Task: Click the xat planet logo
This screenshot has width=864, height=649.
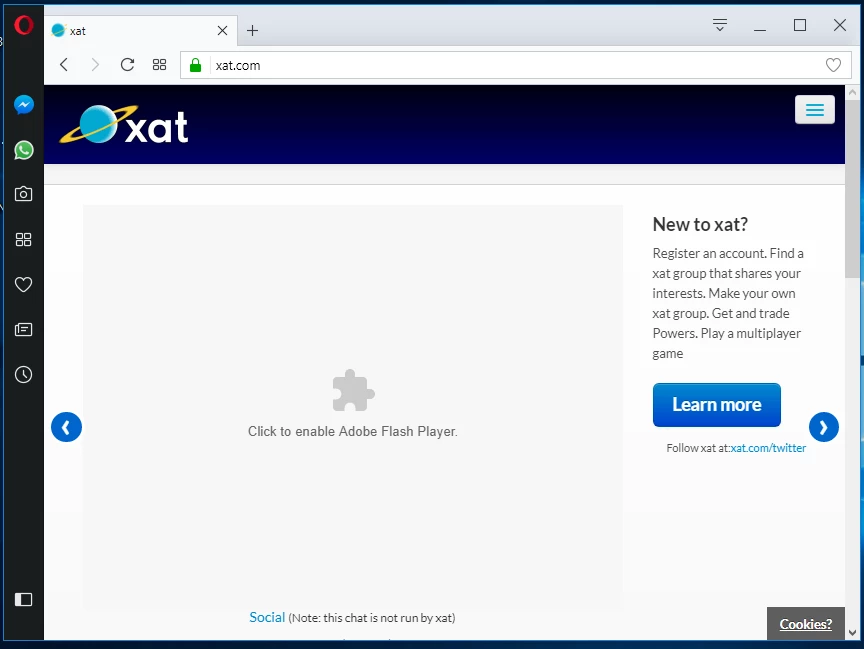Action: click(x=124, y=125)
